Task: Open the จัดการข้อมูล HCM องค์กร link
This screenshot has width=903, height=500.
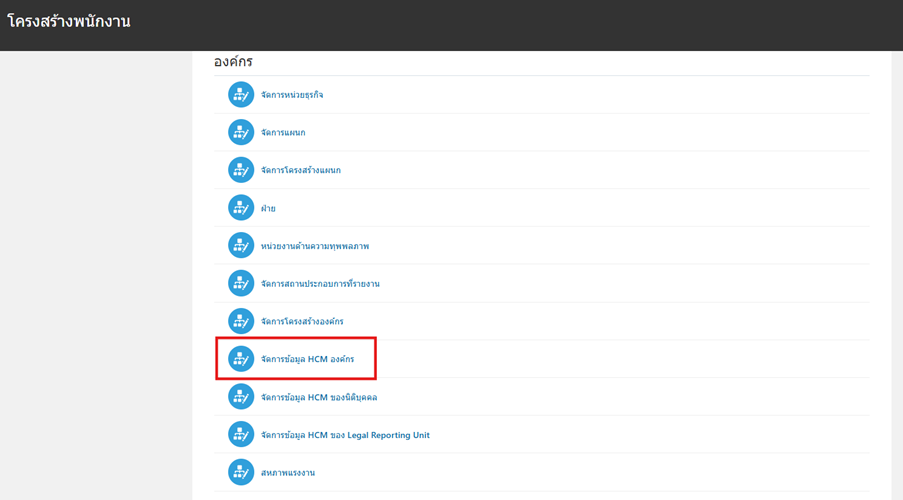Action: tap(307, 359)
